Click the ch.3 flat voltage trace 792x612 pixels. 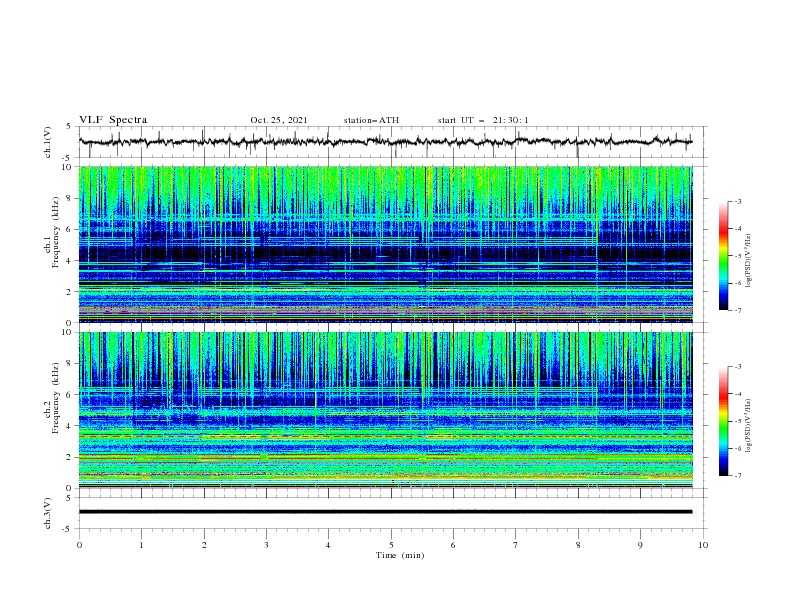coord(385,512)
